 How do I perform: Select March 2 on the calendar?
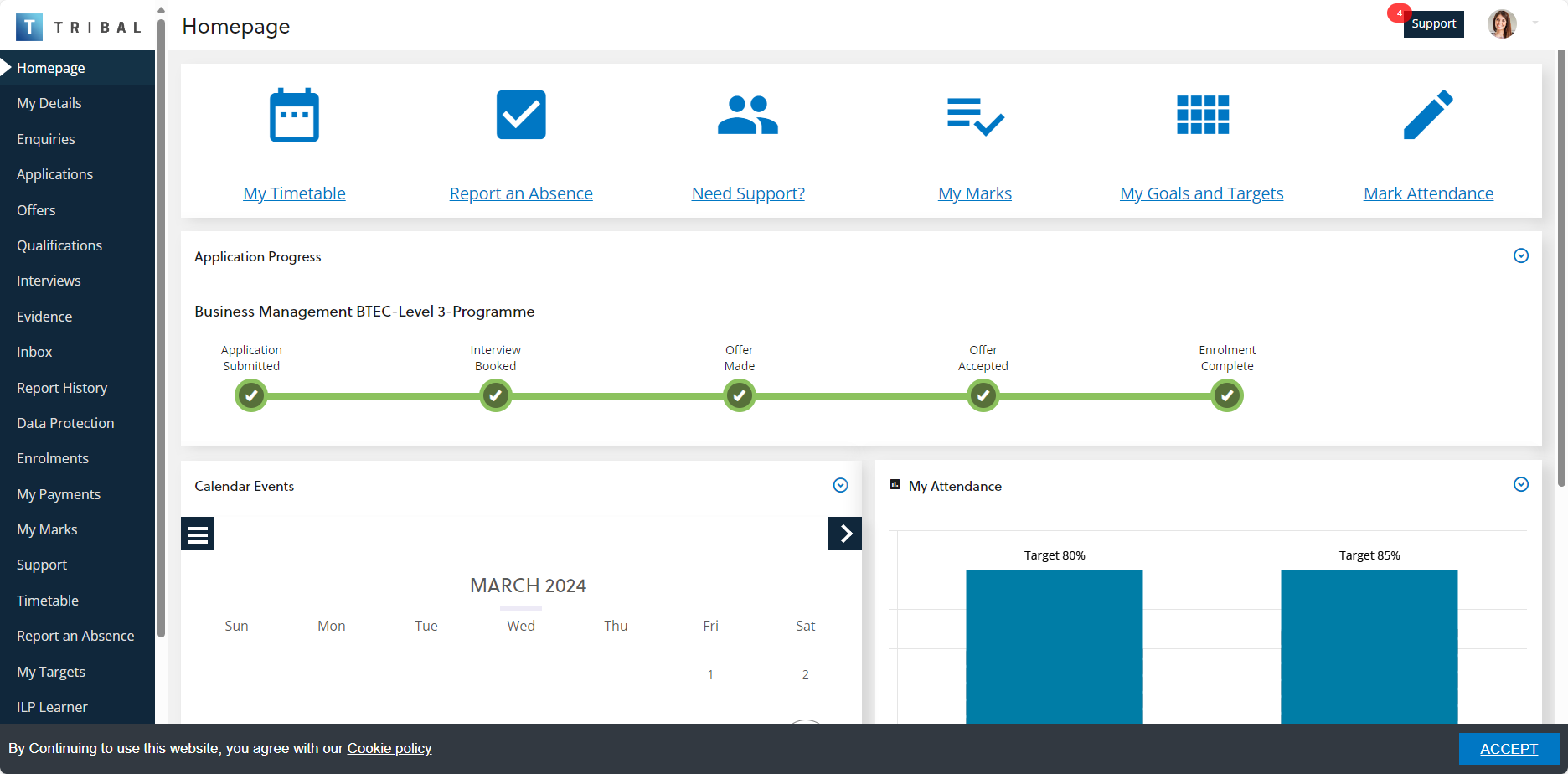point(806,674)
